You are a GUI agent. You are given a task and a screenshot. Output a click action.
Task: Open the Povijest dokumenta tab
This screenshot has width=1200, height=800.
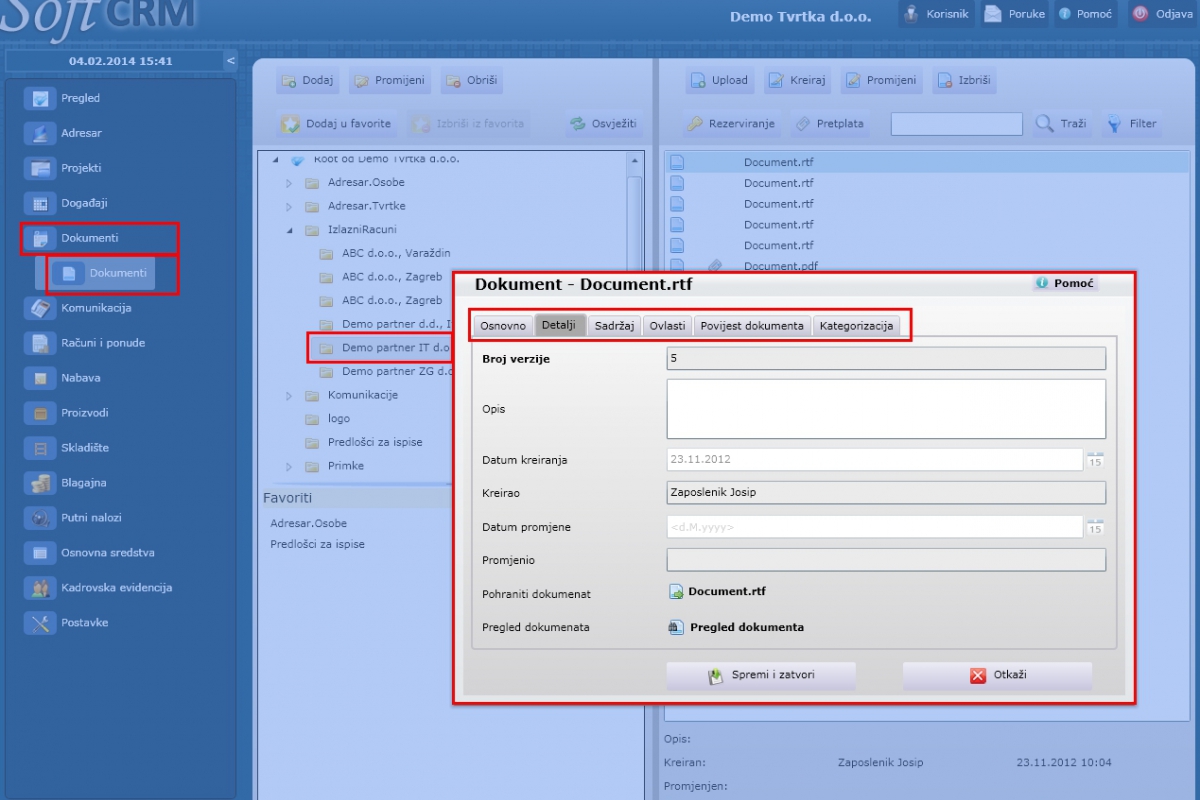point(752,326)
